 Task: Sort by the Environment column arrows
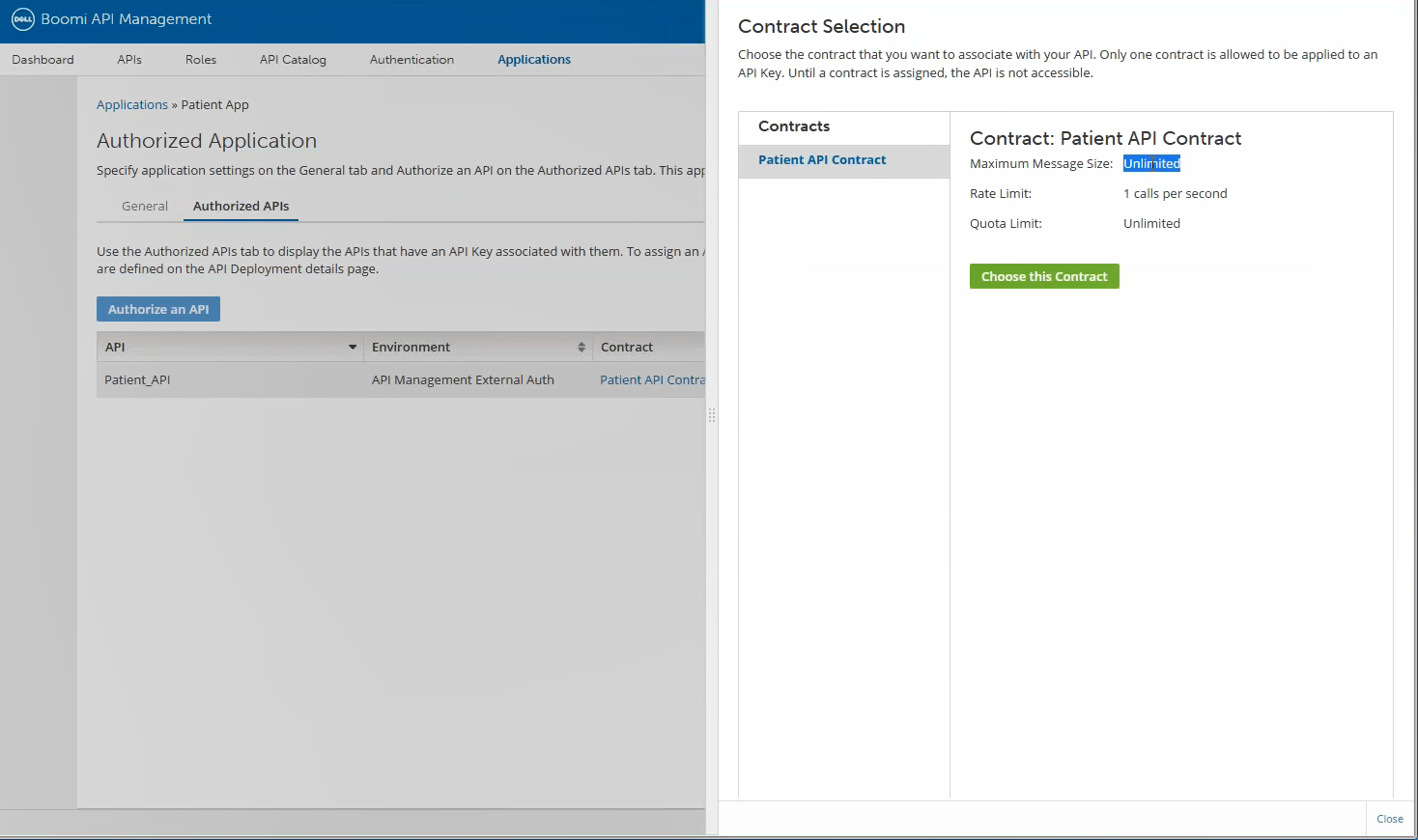(581, 347)
